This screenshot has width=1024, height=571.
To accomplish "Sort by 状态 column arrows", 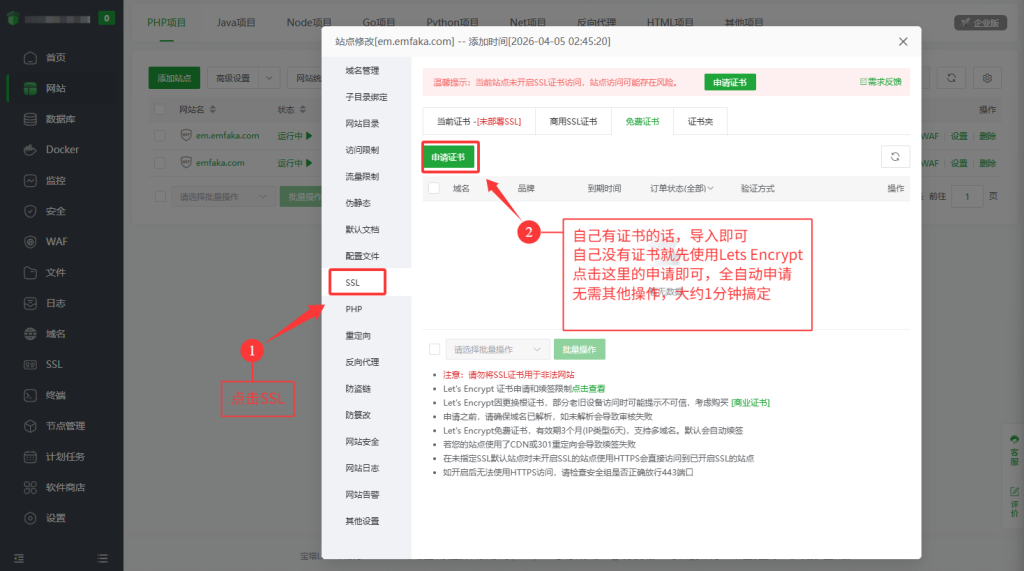I will 302,110.
